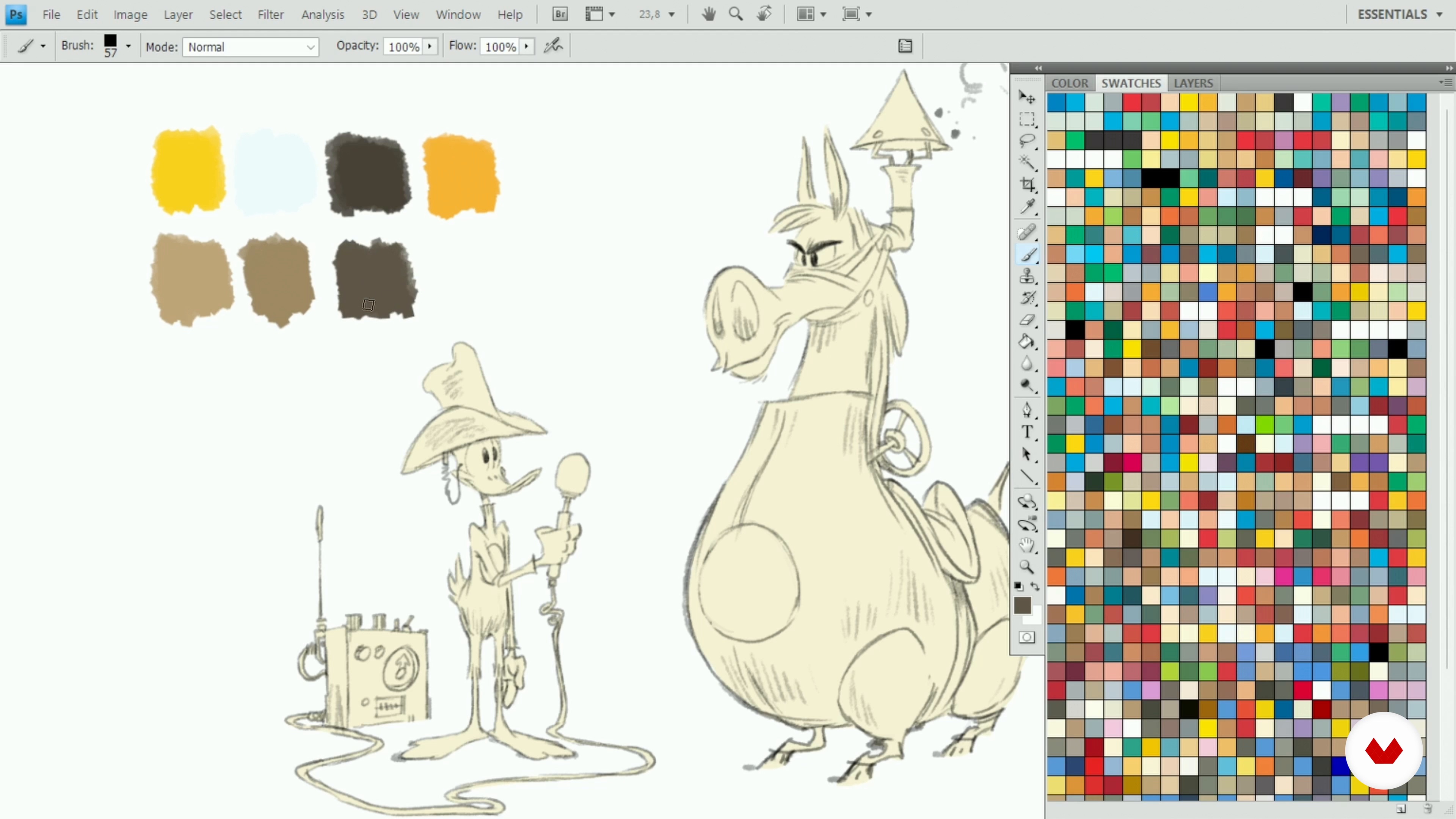Open the Image menu
Image resolution: width=1456 pixels, height=819 pixels.
(130, 15)
